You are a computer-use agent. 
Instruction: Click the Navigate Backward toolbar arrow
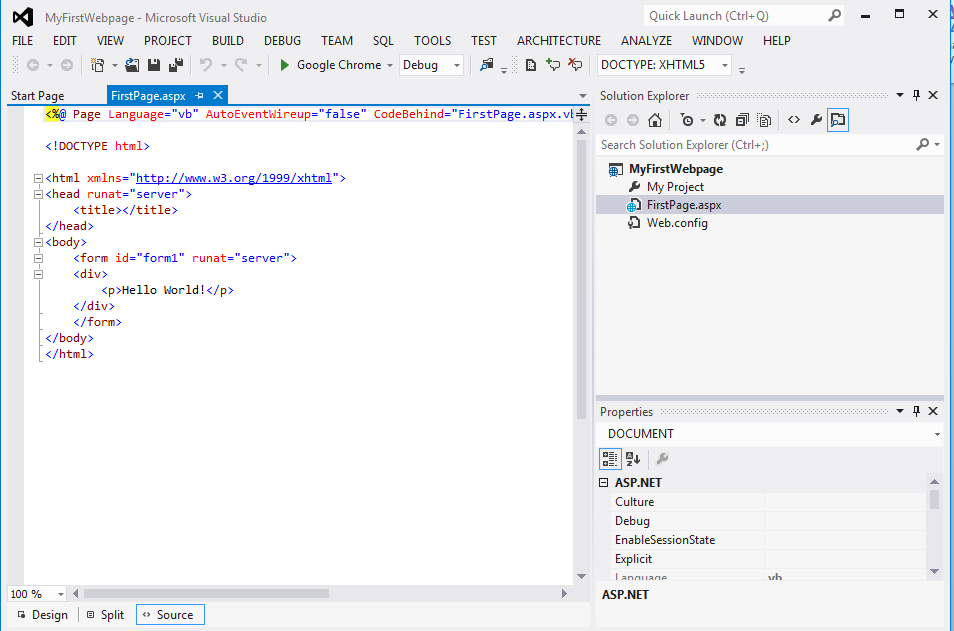click(x=33, y=65)
